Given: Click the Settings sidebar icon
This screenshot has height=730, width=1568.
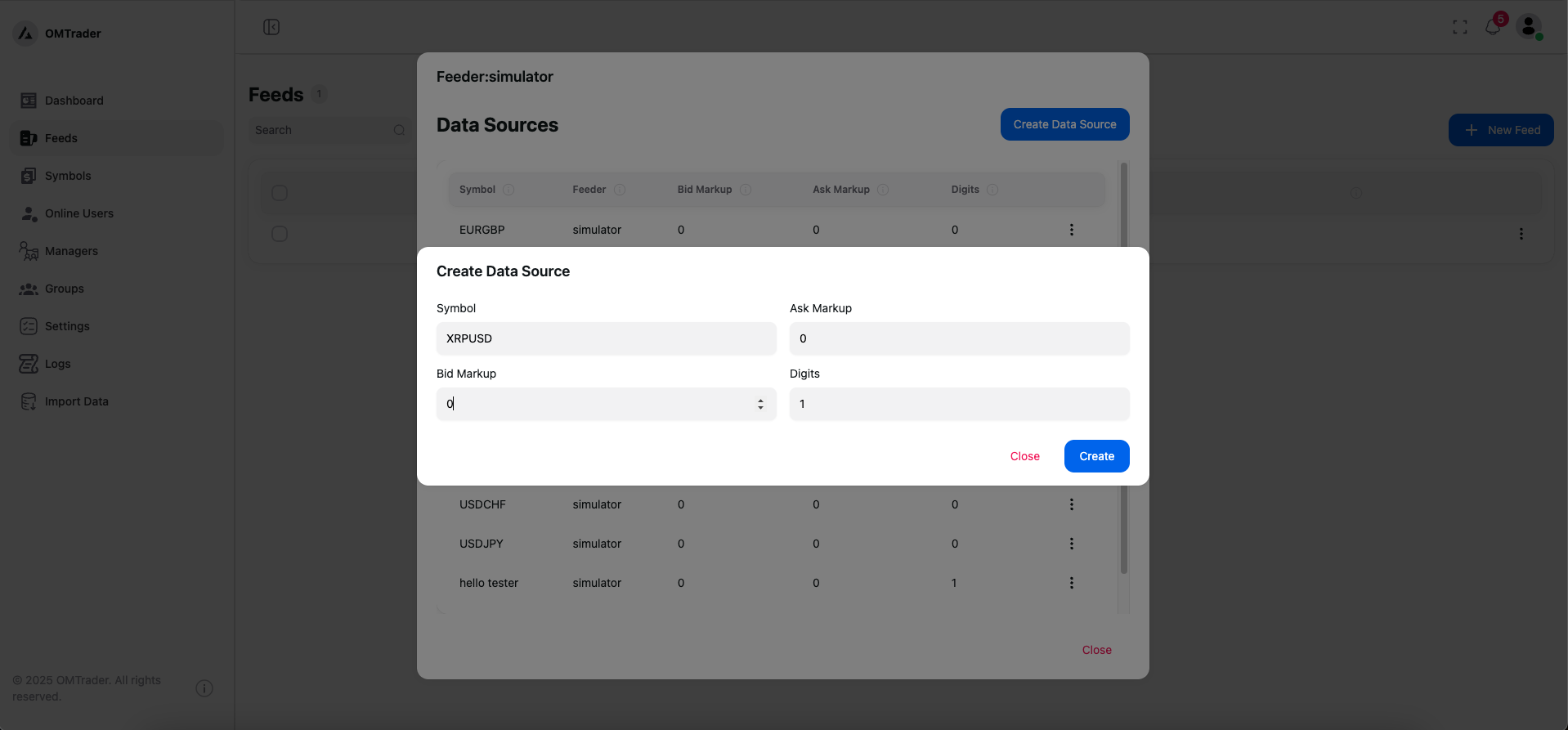Looking at the screenshot, I should pos(29,326).
